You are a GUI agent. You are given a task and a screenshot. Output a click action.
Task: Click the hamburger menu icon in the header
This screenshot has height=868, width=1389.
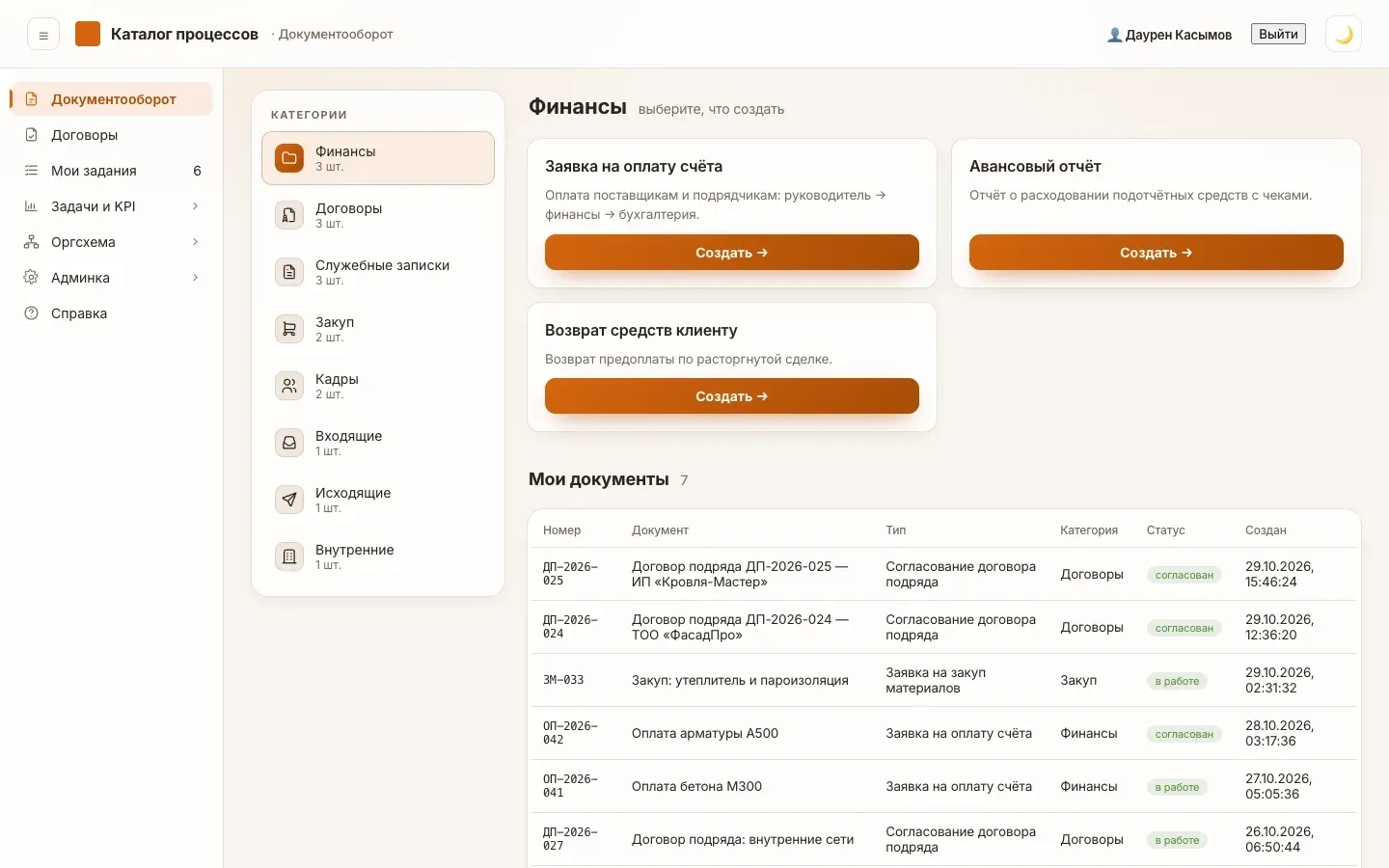[x=43, y=35]
